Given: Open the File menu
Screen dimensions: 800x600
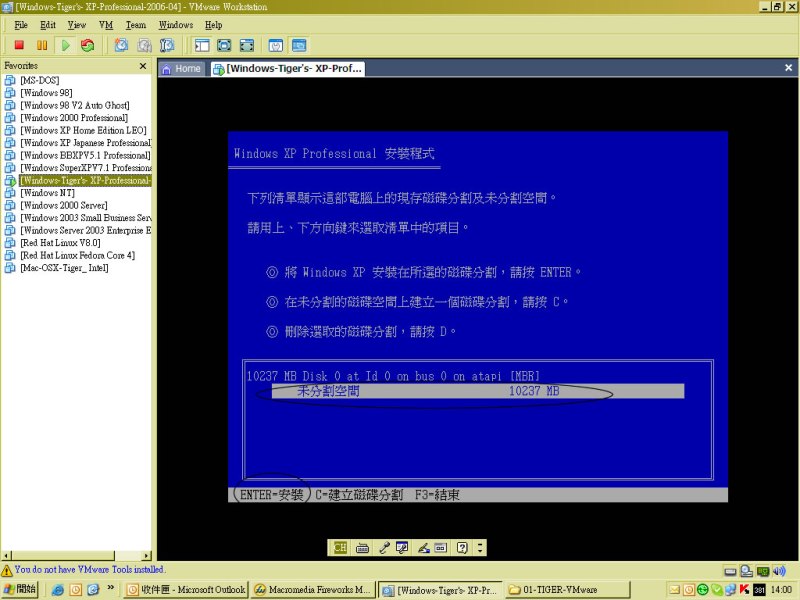Looking at the screenshot, I should (21, 25).
